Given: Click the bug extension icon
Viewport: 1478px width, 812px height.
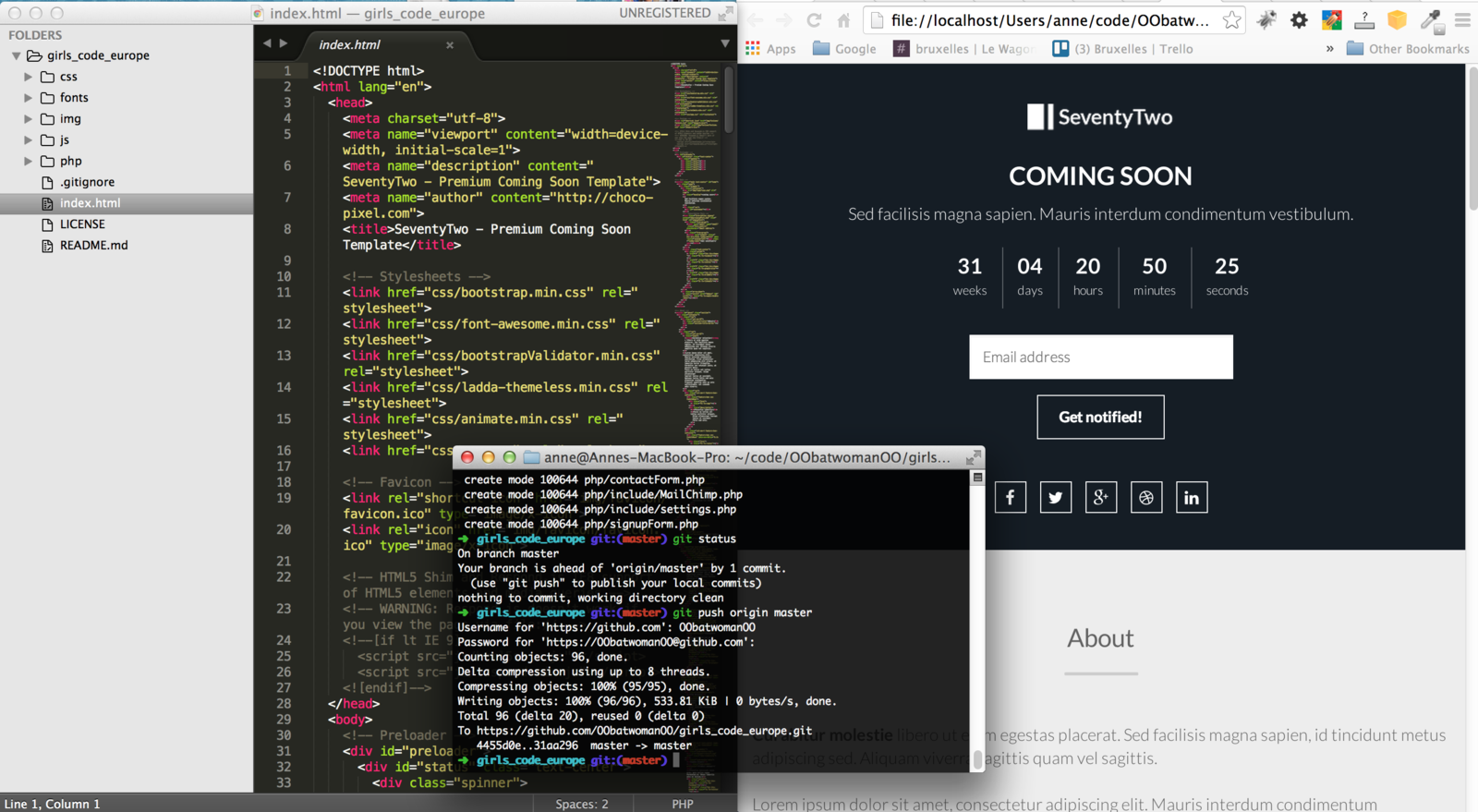Looking at the screenshot, I should pyautogui.click(x=1267, y=20).
